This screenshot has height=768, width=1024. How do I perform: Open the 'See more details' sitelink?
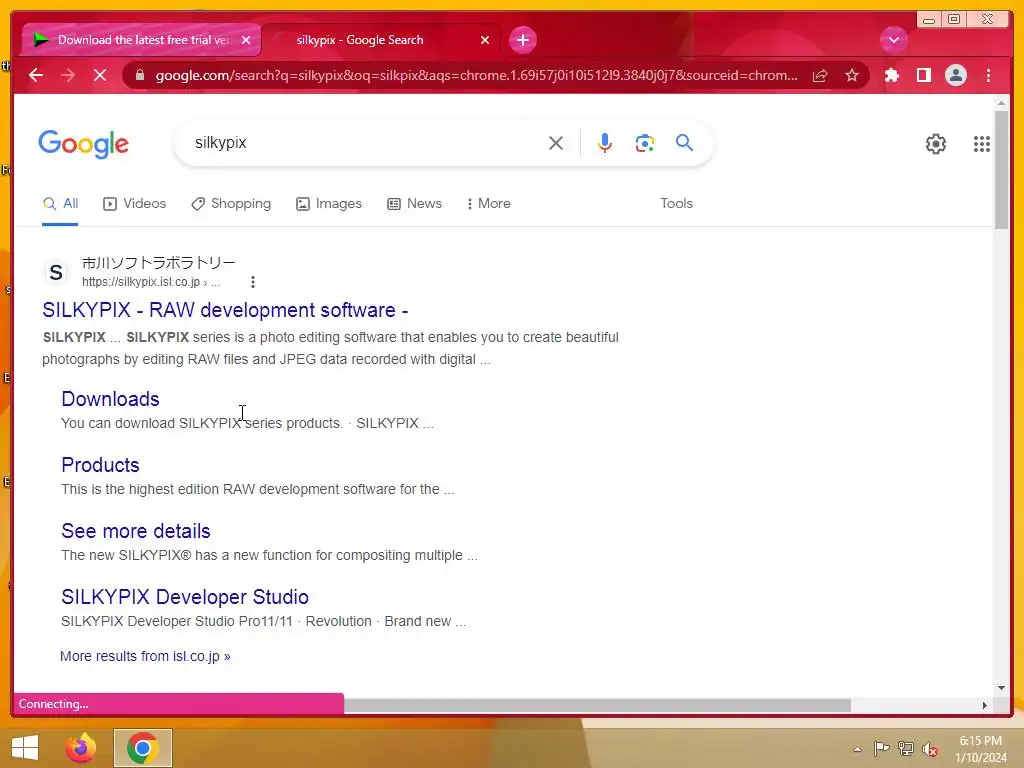click(x=136, y=531)
